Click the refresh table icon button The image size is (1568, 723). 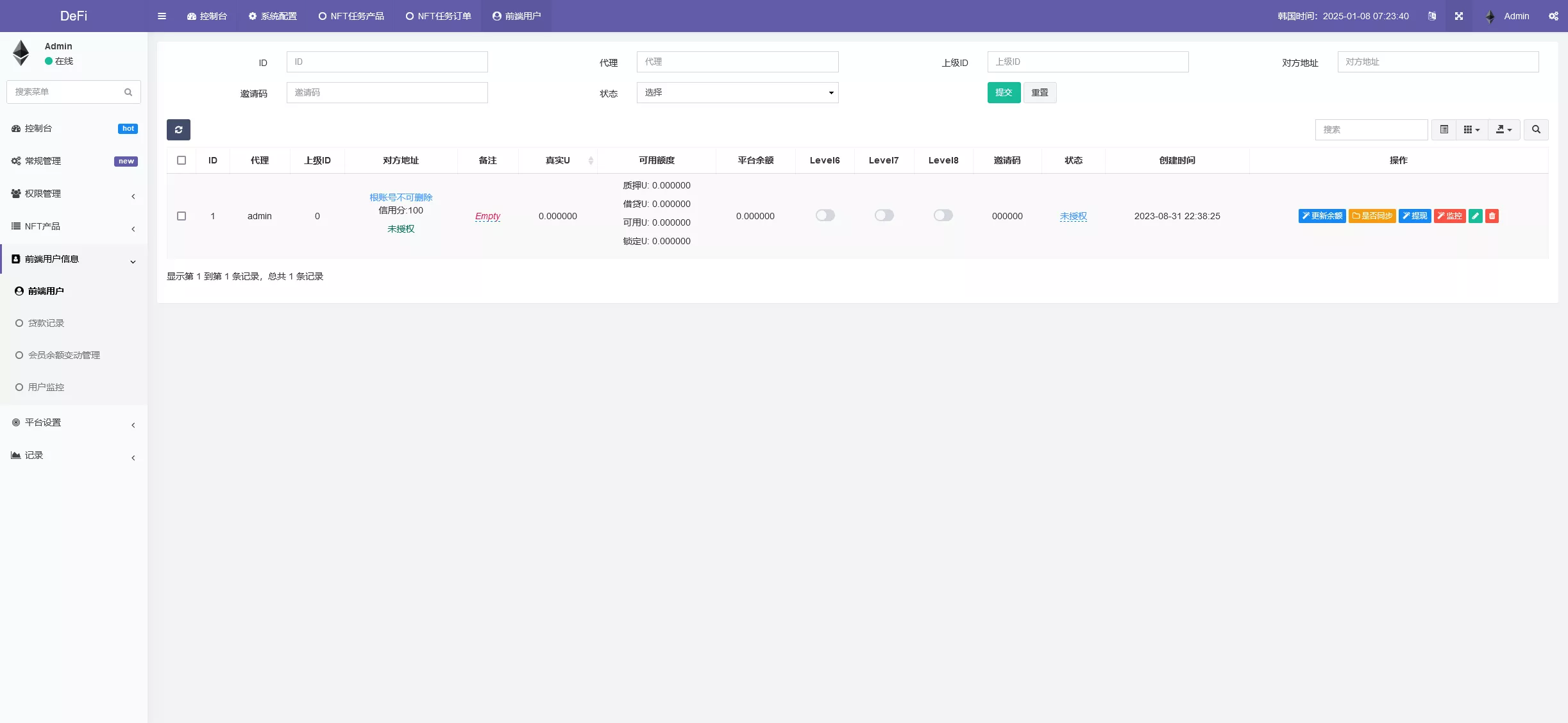tap(178, 129)
